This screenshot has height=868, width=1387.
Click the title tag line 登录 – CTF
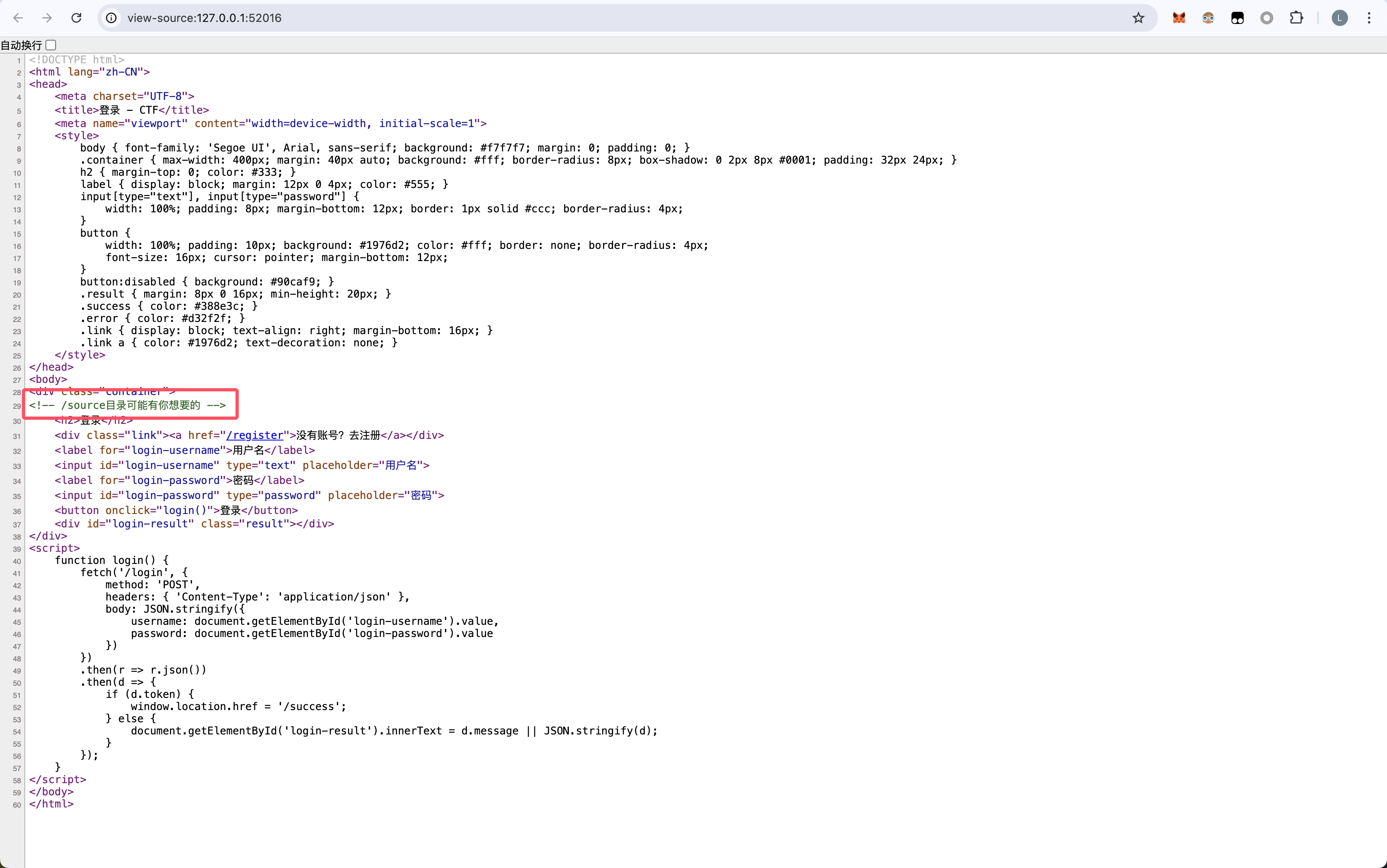coord(132,110)
